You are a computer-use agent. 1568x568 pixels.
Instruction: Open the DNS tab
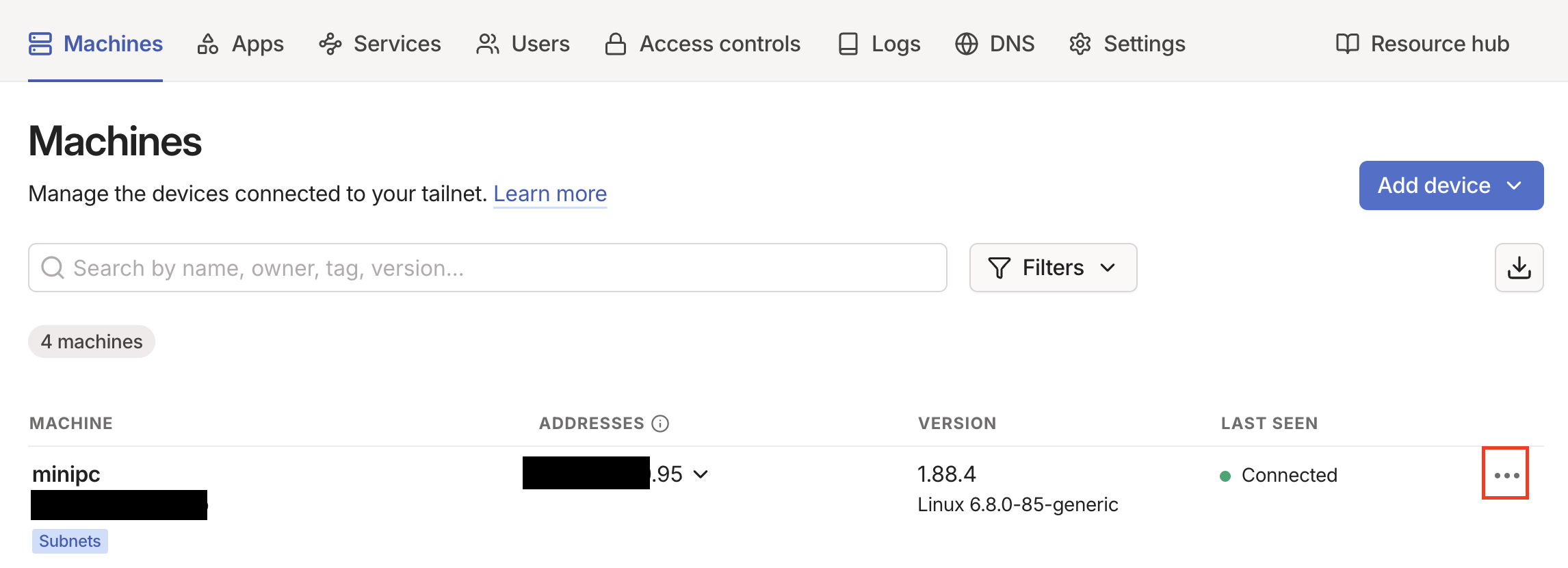[x=995, y=44]
